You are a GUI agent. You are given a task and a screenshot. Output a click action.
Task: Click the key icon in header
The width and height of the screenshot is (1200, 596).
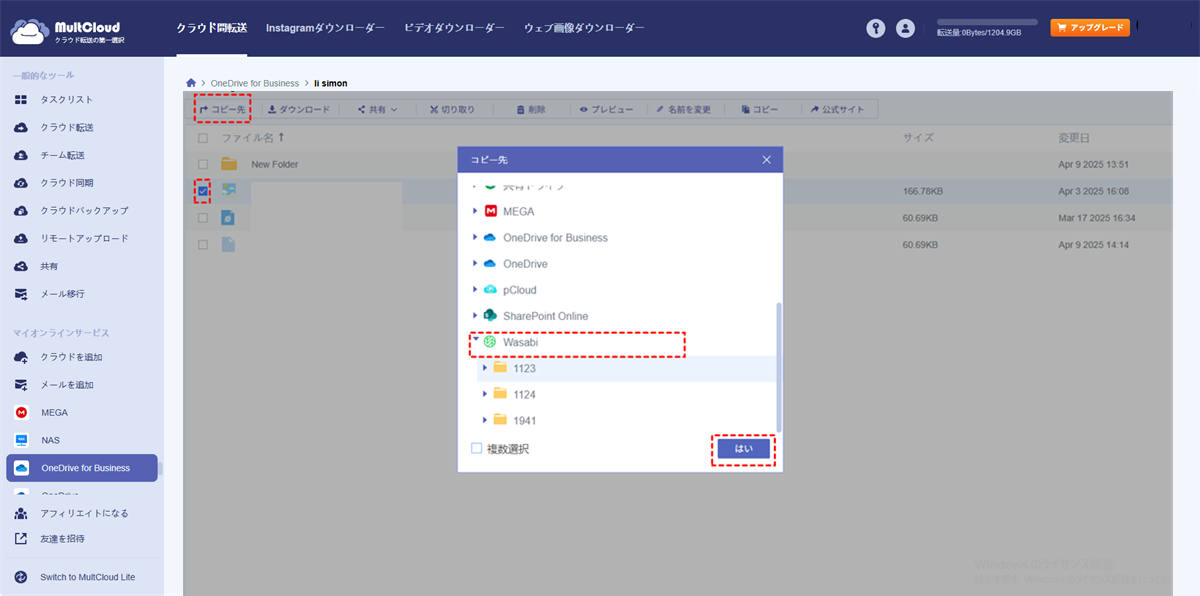coord(876,28)
